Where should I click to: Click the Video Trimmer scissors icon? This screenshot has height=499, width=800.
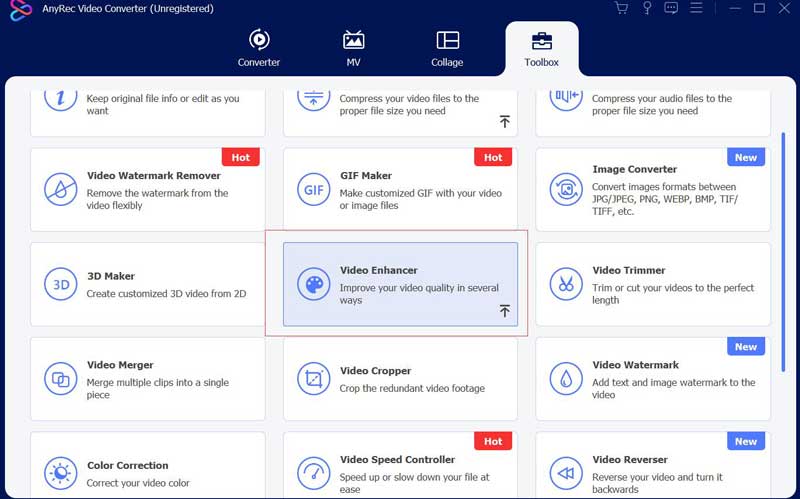point(566,284)
